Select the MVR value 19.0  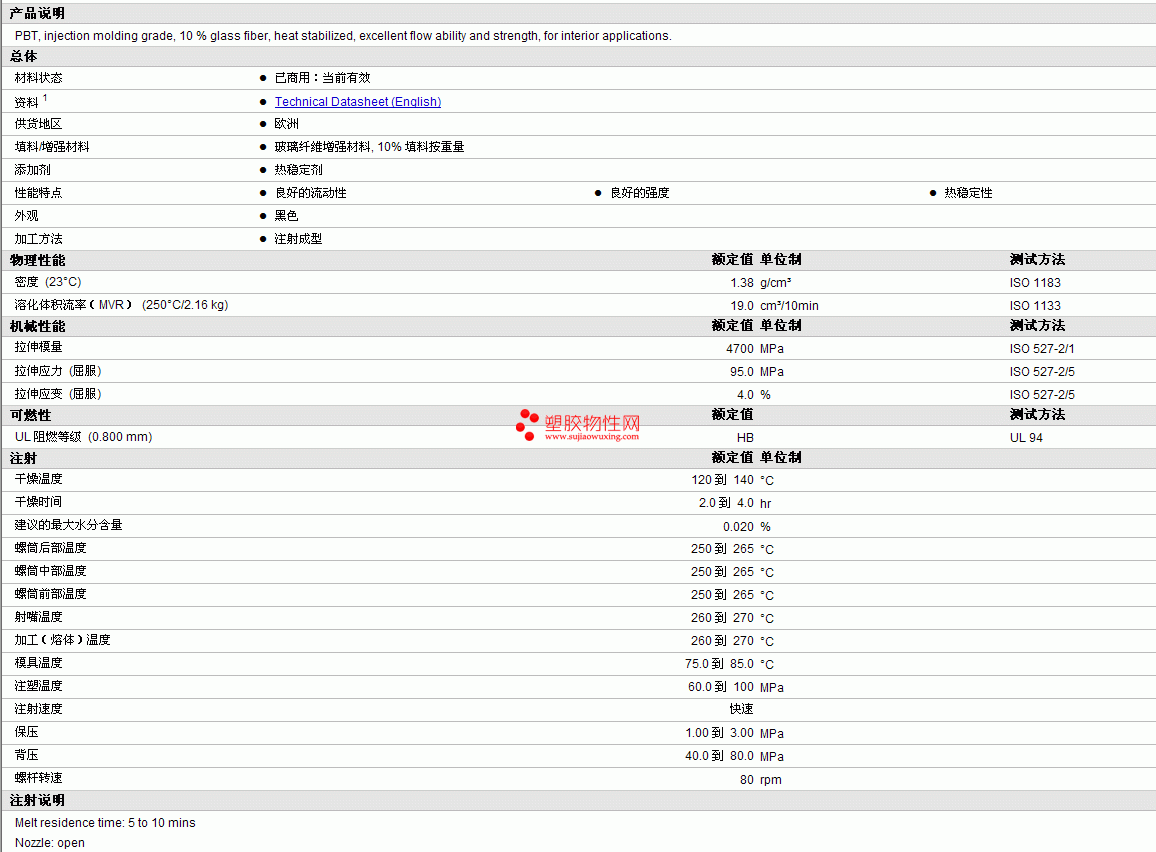click(x=742, y=306)
